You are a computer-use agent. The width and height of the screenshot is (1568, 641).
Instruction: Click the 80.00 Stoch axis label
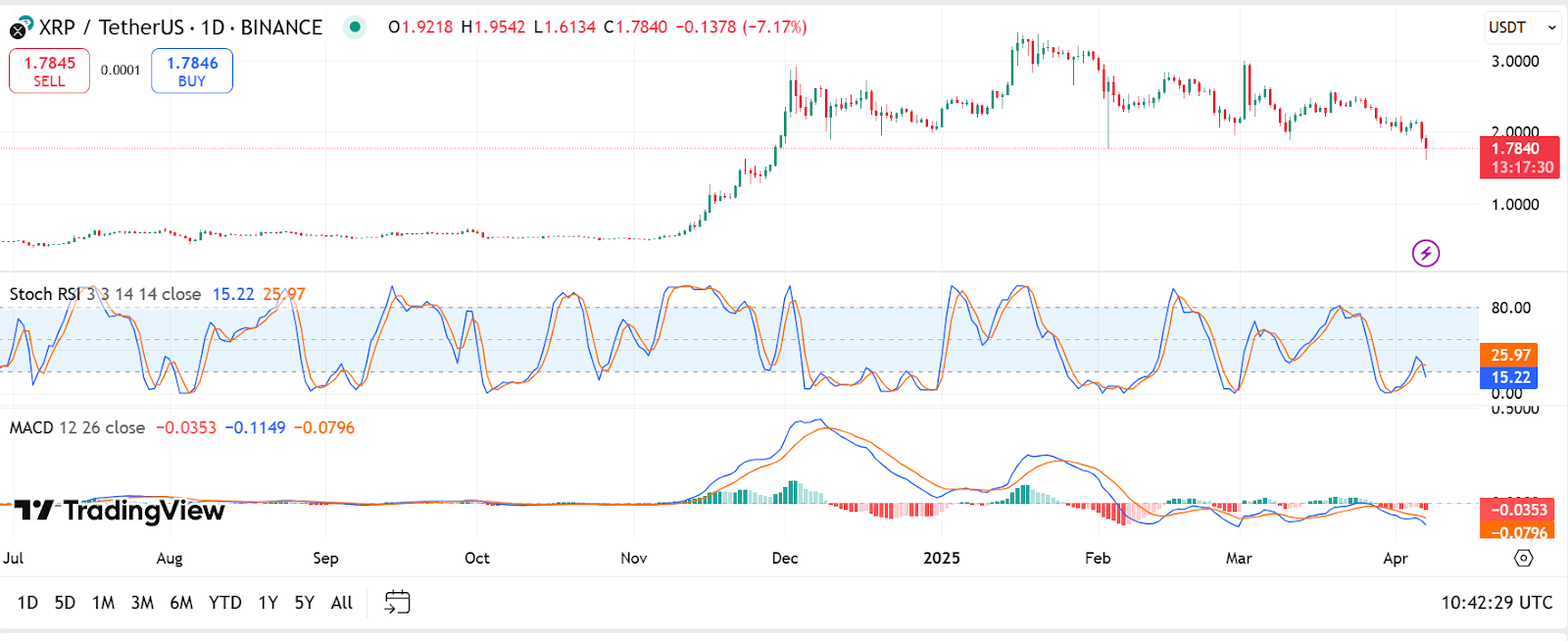point(1510,308)
